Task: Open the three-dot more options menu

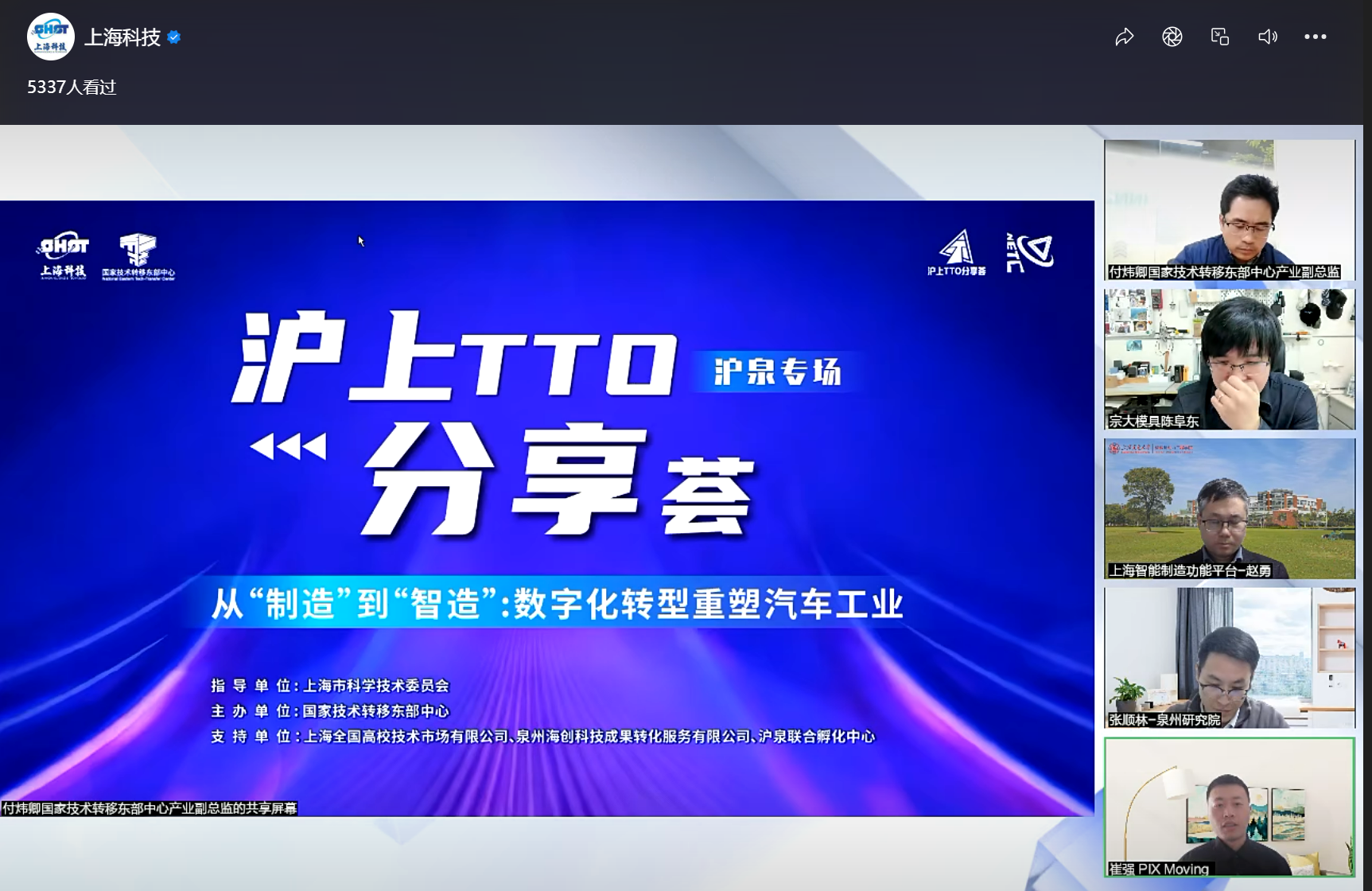Action: point(1315,37)
